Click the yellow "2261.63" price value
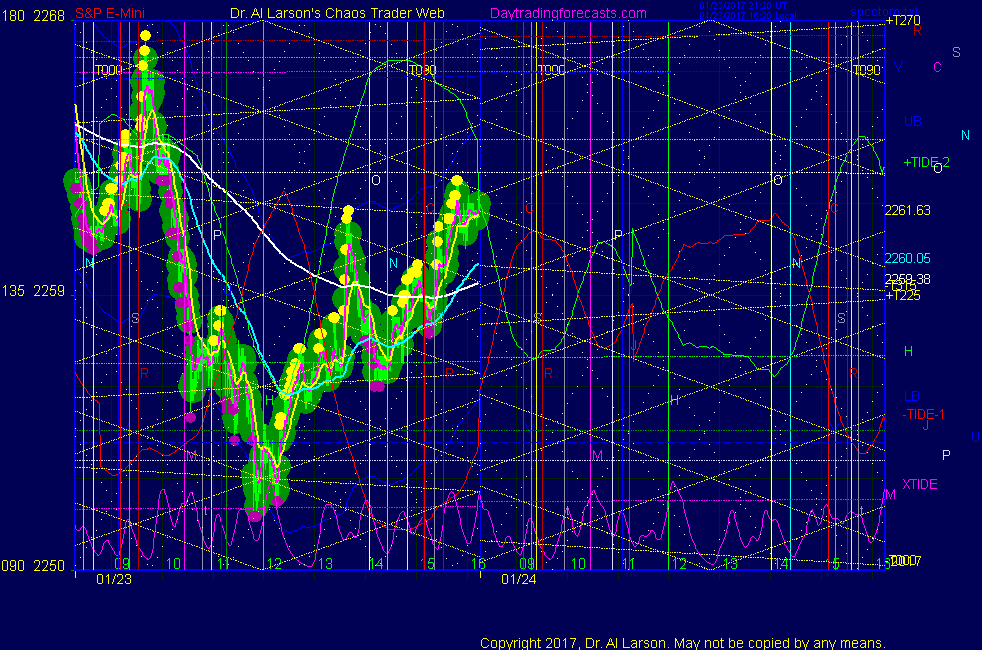 pyautogui.click(x=907, y=210)
